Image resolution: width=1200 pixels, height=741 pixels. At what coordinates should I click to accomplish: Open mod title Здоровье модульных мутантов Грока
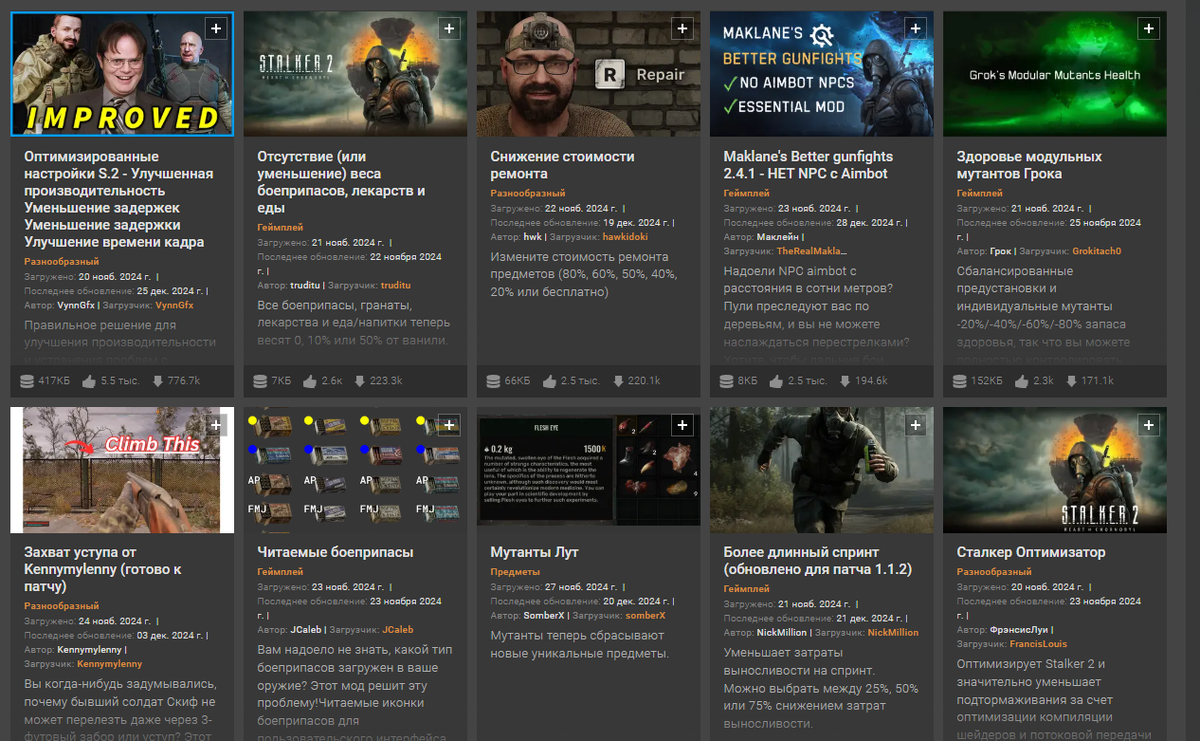pyautogui.click(x=1029, y=165)
